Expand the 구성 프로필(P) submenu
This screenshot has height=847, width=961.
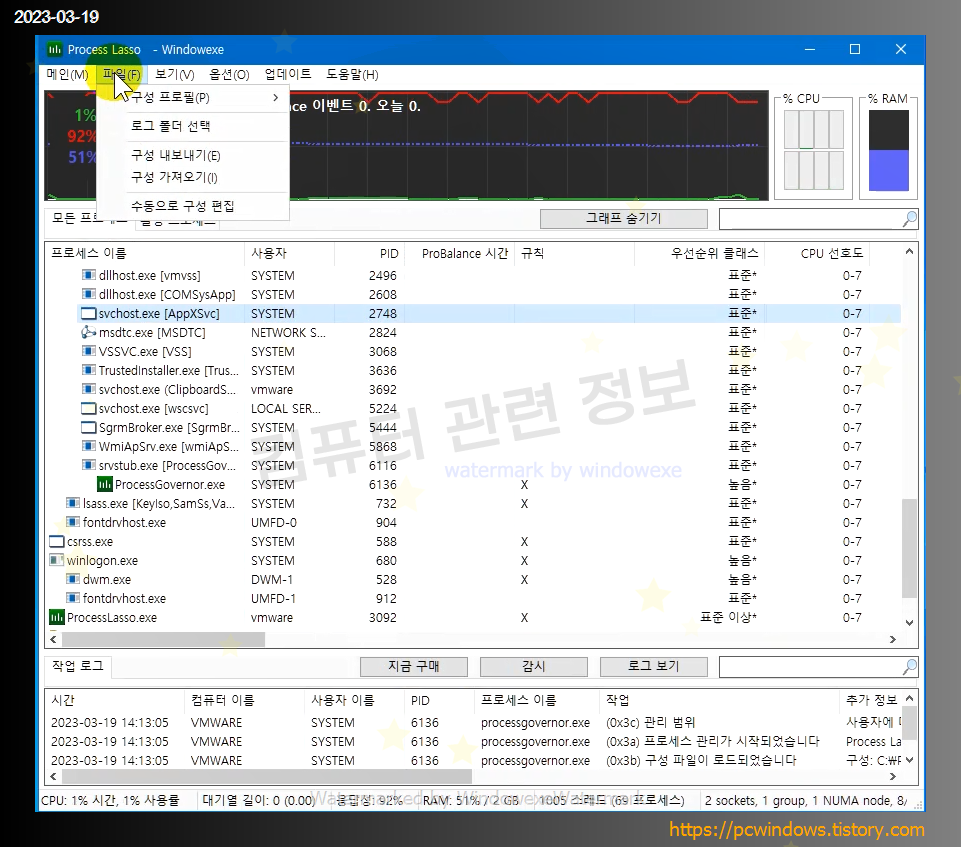point(193,97)
